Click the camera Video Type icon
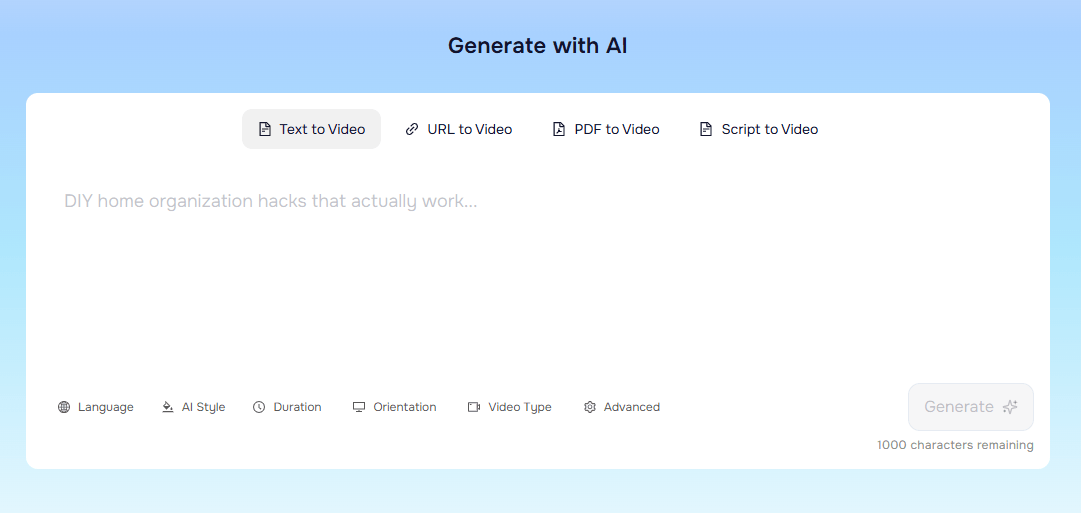The height and width of the screenshot is (513, 1081). click(474, 407)
